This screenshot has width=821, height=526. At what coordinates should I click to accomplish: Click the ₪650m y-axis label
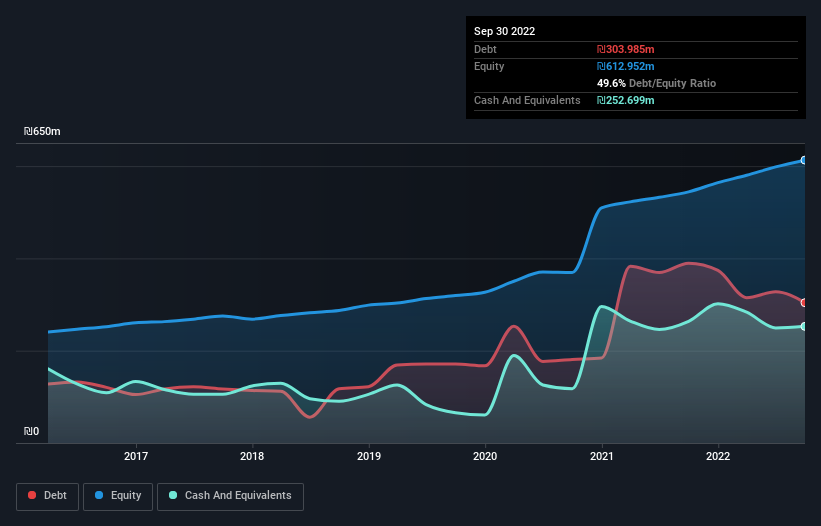point(42,131)
